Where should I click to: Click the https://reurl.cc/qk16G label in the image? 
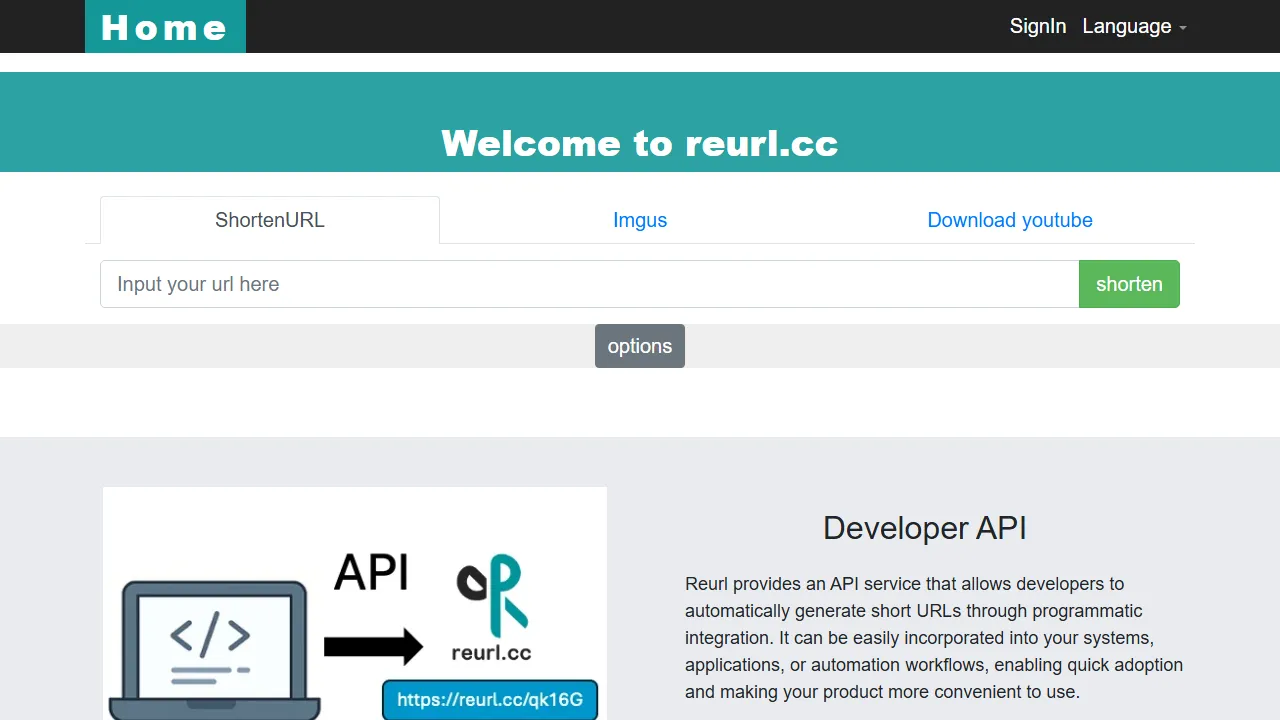coord(490,700)
